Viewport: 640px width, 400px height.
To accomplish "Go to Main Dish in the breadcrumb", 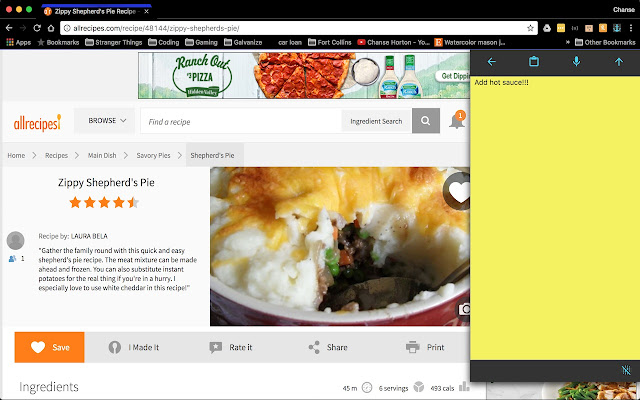I will pyautogui.click(x=102, y=156).
